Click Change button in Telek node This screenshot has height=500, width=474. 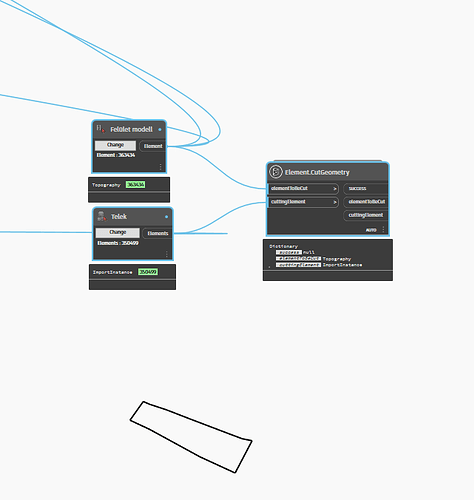coord(118,232)
